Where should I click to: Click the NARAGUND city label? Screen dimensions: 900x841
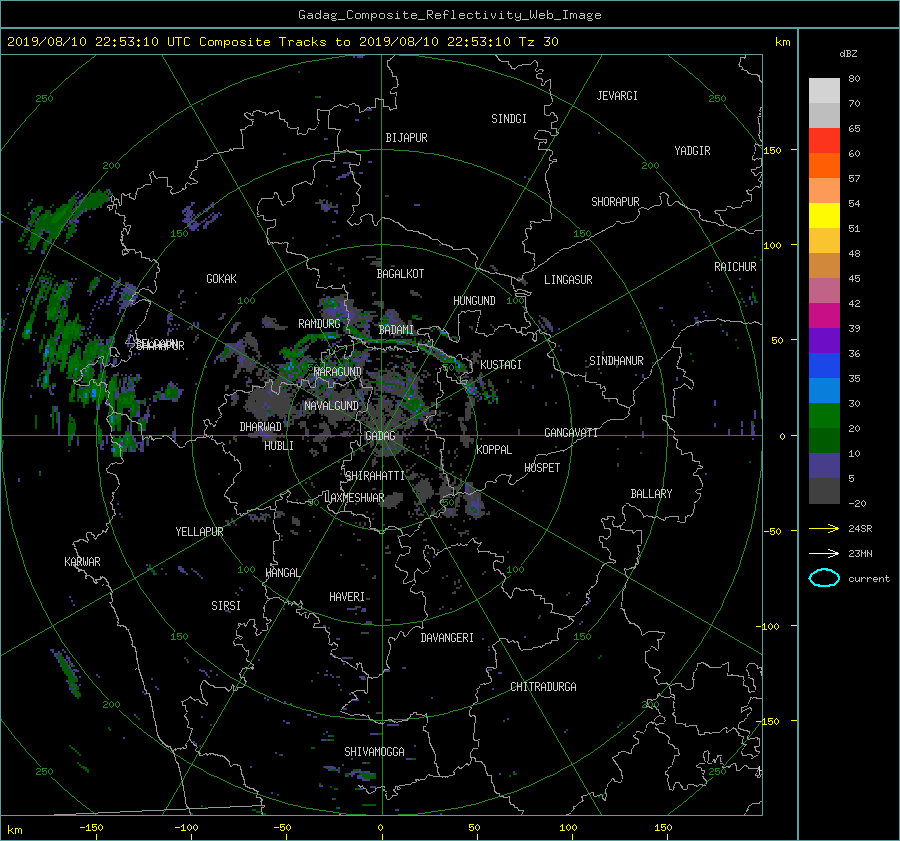pyautogui.click(x=338, y=371)
